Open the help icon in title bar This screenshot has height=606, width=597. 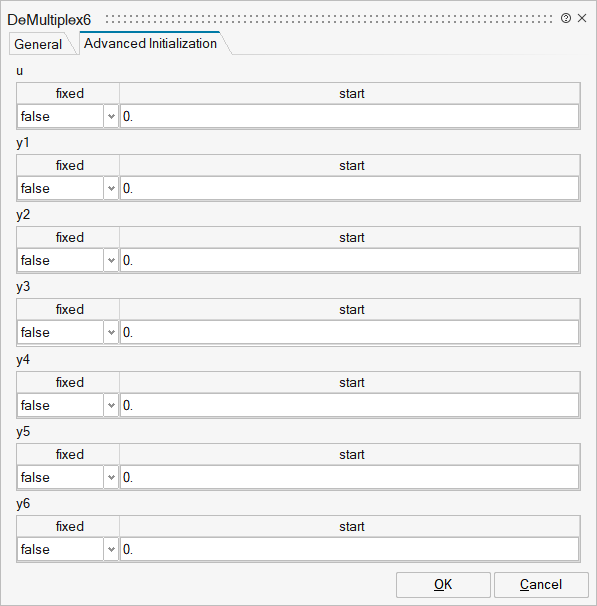pos(566,18)
